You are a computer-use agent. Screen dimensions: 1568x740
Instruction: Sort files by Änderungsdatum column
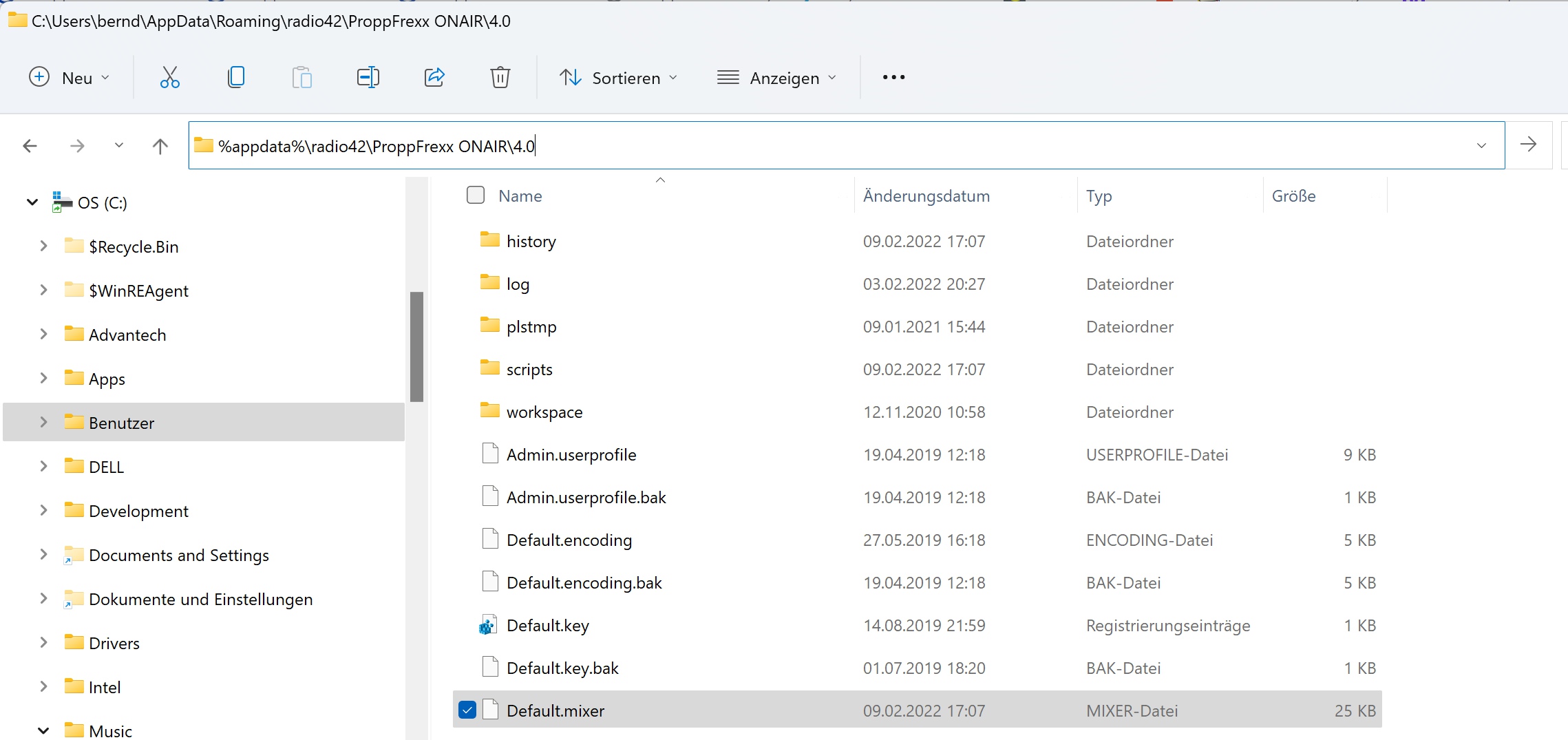pyautogui.click(x=926, y=196)
